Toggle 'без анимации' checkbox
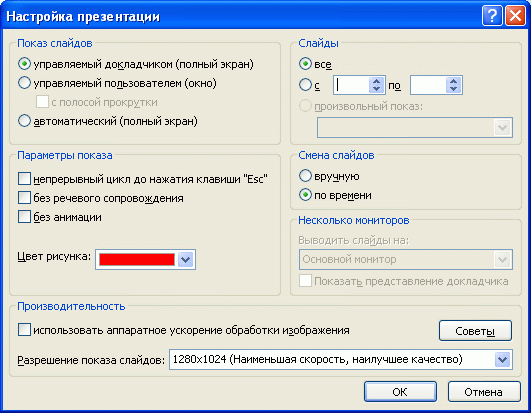This screenshot has width=531, height=413. click(x=24, y=217)
